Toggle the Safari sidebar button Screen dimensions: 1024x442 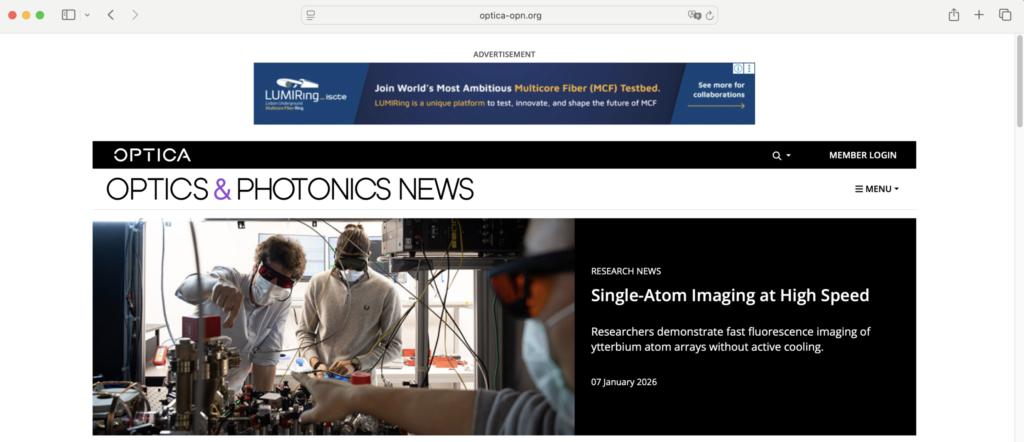68,15
